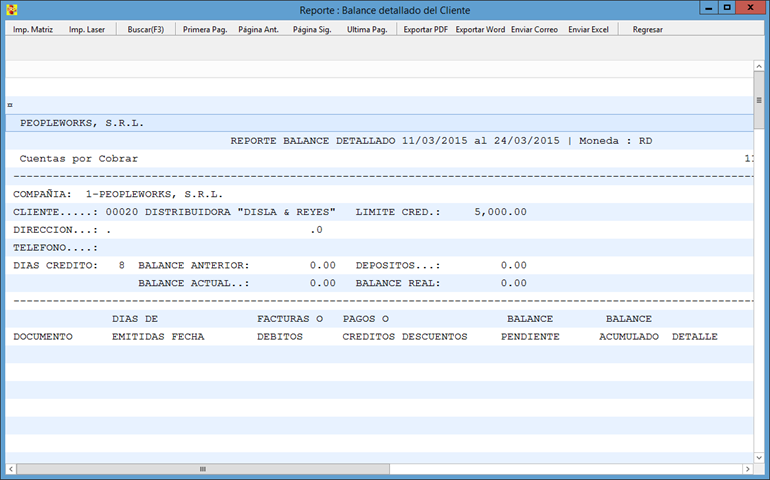The image size is (770, 480).
Task: Click Regresar to go back
Action: (x=647, y=30)
